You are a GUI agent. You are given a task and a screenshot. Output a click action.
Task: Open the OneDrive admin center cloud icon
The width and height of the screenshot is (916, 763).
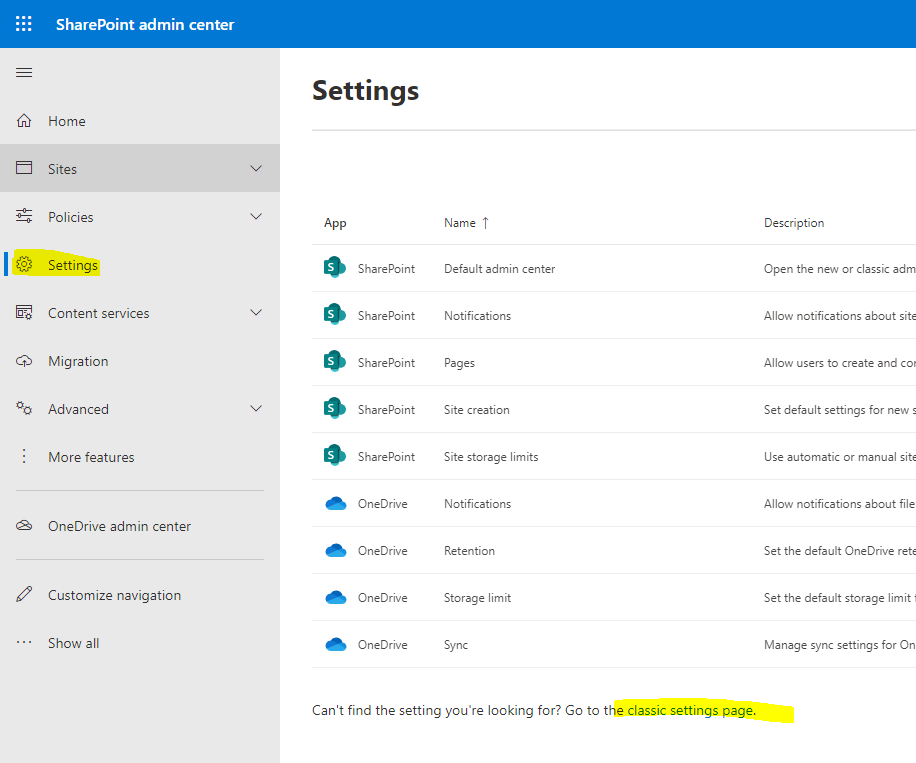click(24, 525)
